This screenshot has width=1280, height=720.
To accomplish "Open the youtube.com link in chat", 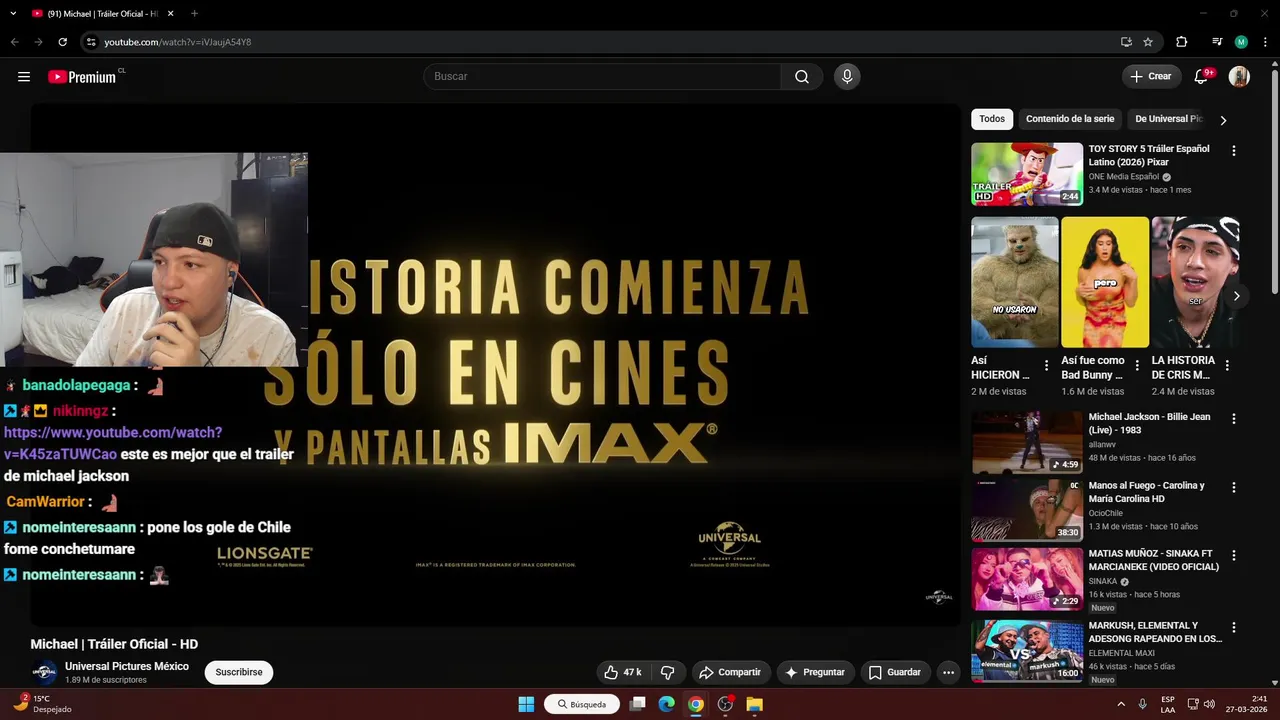I will (x=113, y=443).
